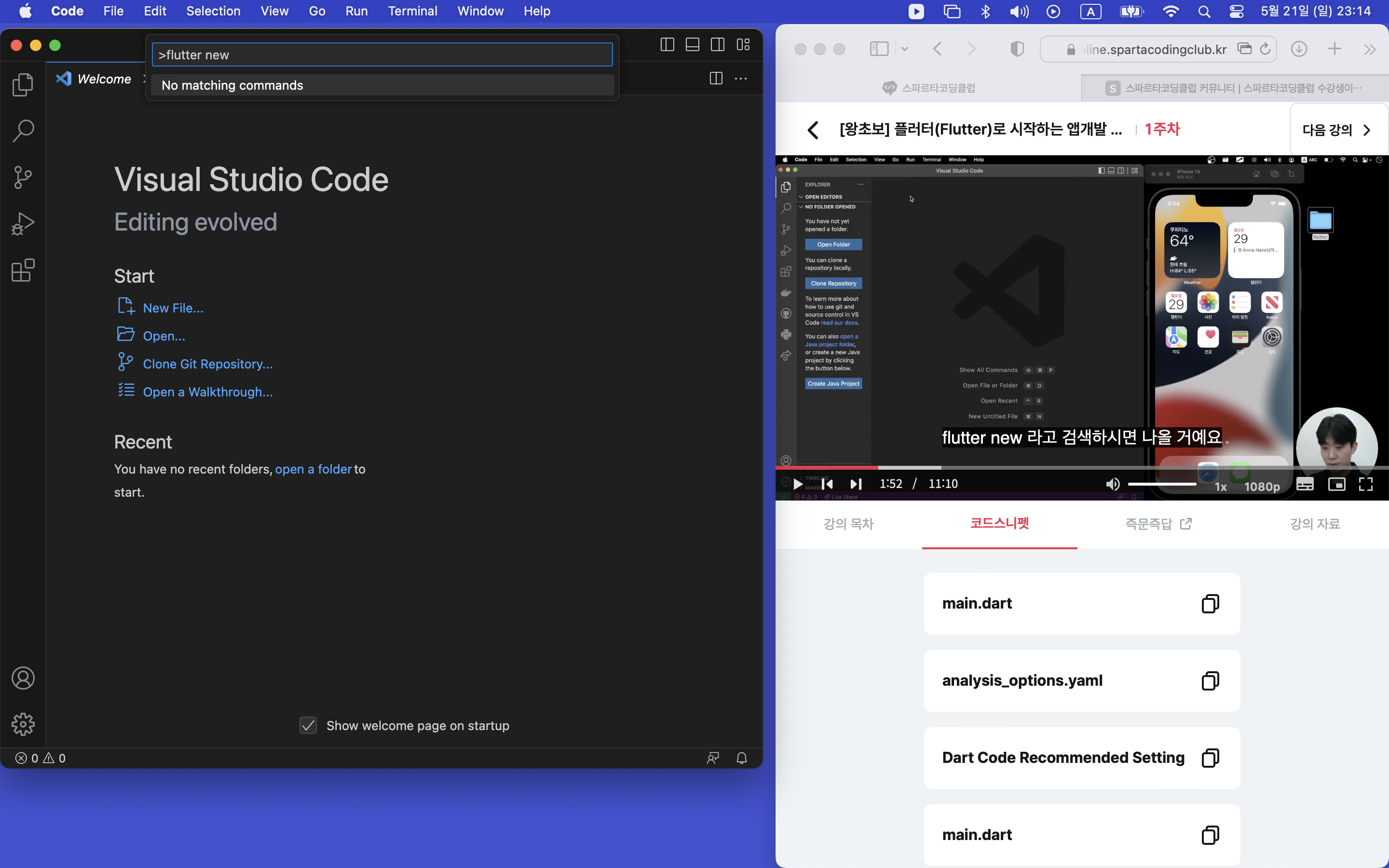This screenshot has height=868, width=1389.
Task: Open the 즉문즉답 external link tab
Action: pos(1158,524)
